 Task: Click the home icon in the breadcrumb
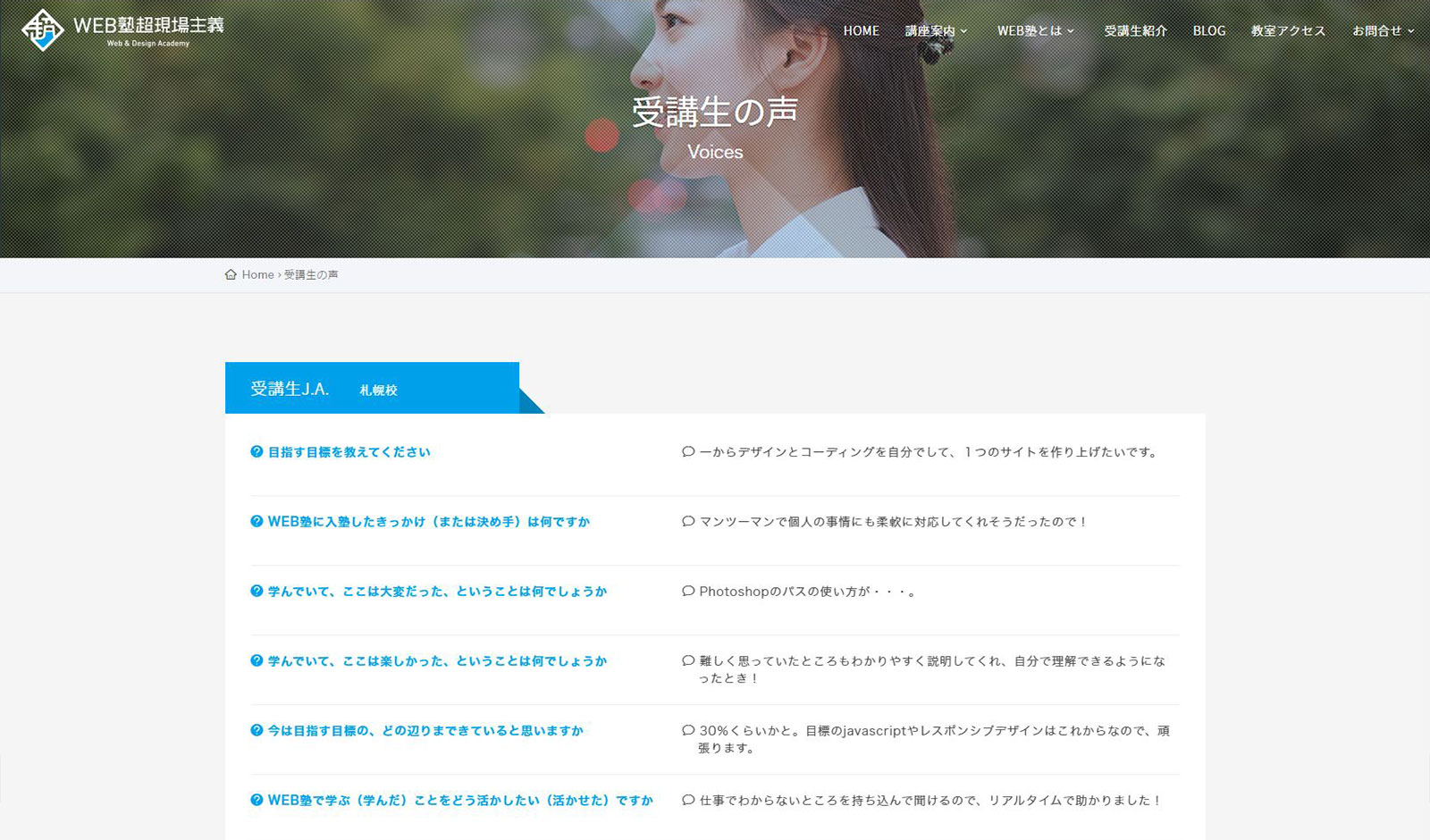point(231,274)
